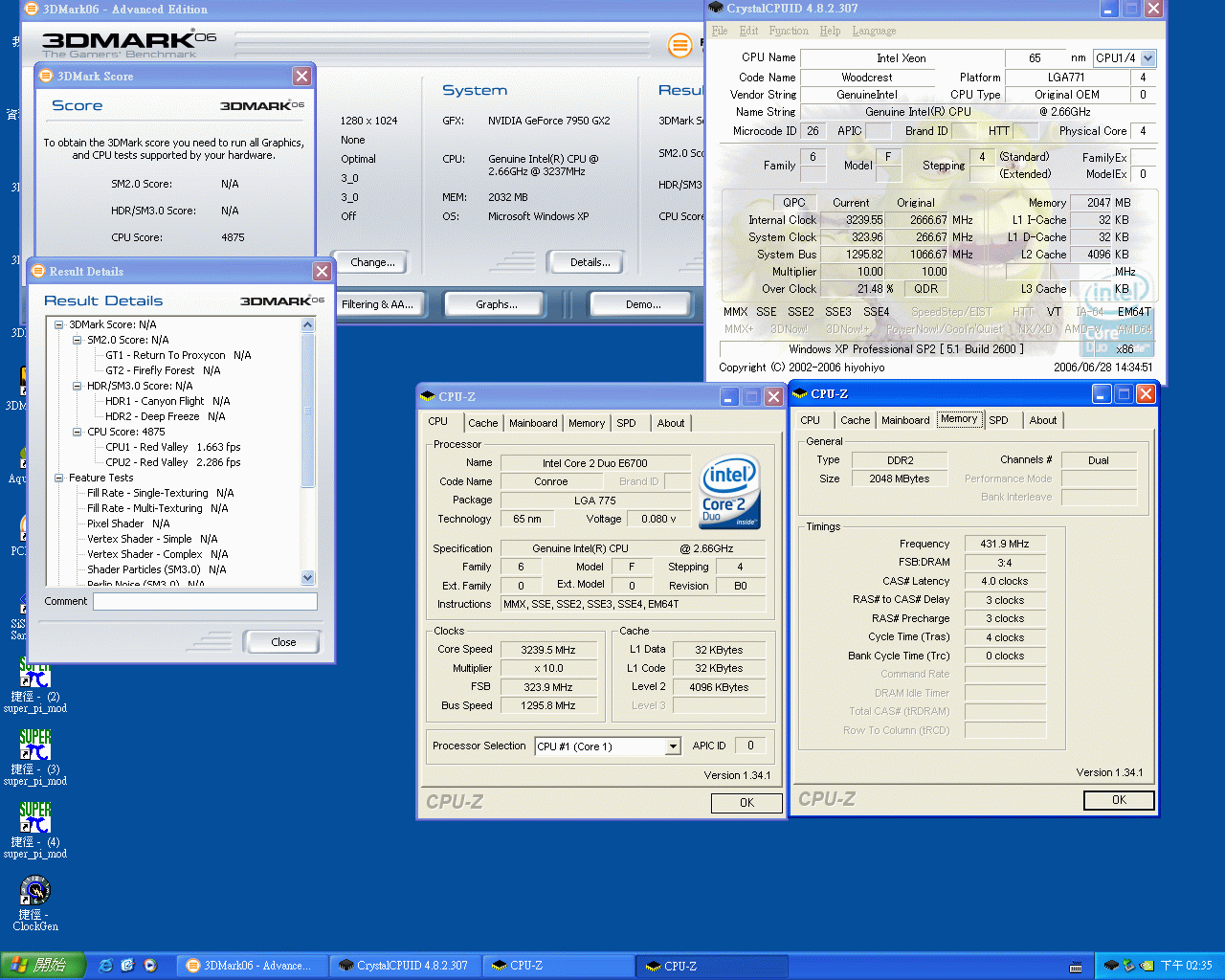Open Windows Media Player quick launch icon

[150, 966]
